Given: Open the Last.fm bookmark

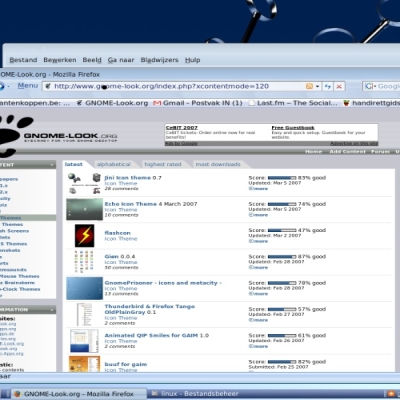Looking at the screenshot, I should [293, 103].
